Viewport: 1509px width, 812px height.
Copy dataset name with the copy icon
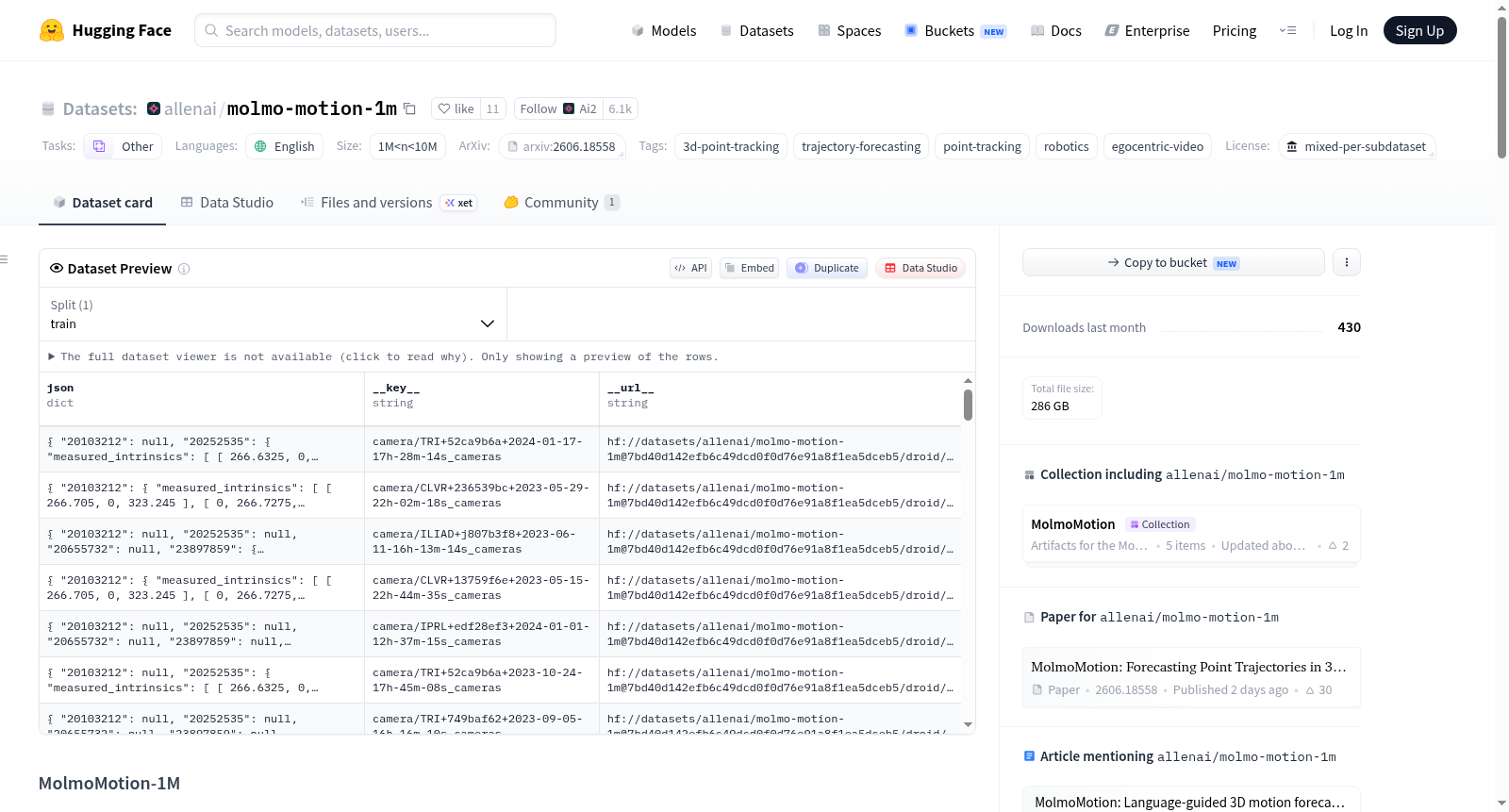point(409,108)
